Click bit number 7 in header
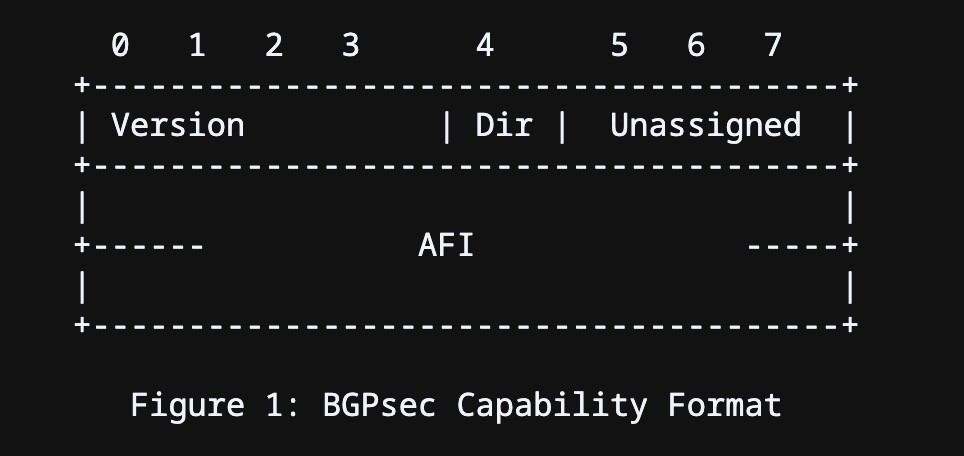Image resolution: width=964 pixels, height=456 pixels. point(773,45)
